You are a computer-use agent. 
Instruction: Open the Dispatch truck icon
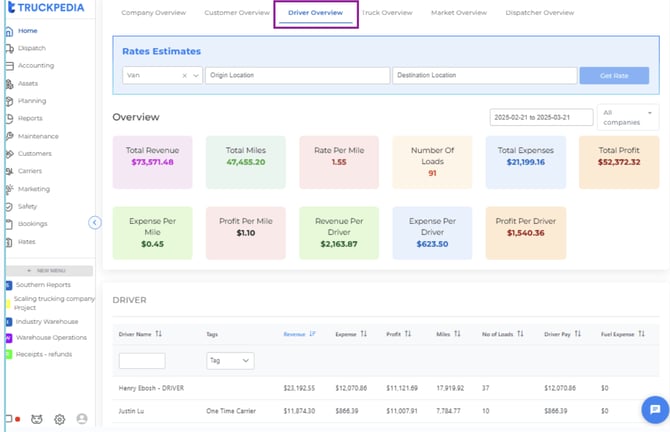9,48
